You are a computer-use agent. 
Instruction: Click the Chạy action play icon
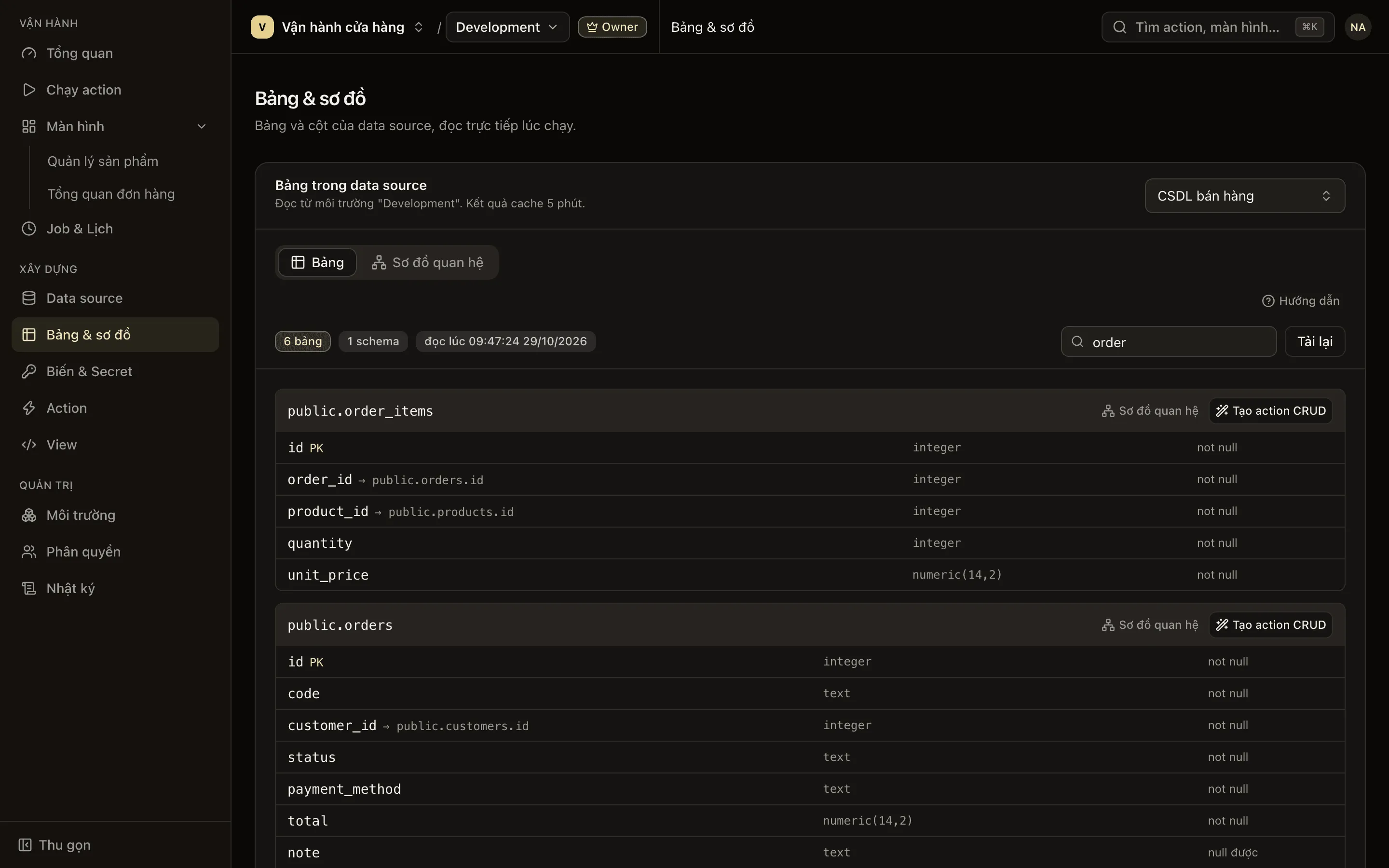tap(29, 90)
